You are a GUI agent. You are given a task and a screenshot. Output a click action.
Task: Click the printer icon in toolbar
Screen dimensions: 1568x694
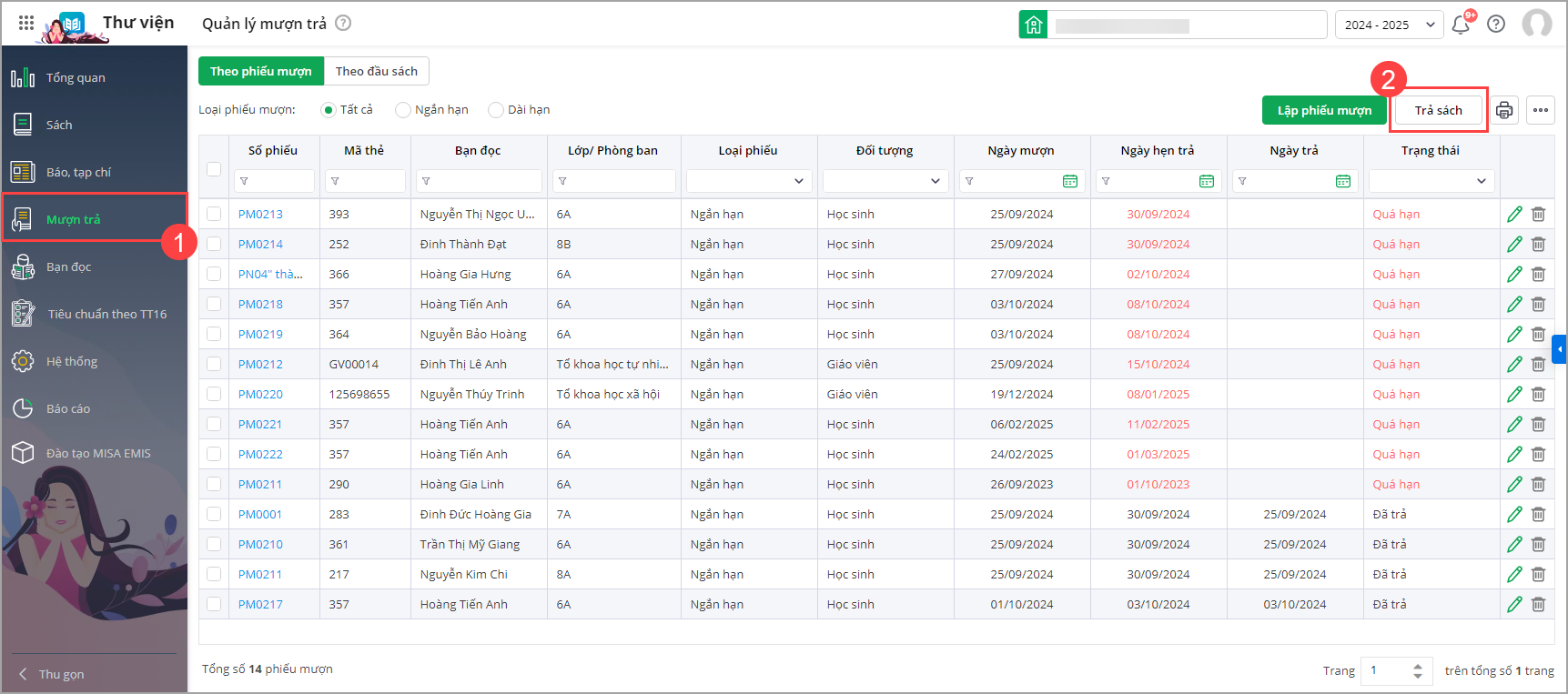tap(1503, 110)
